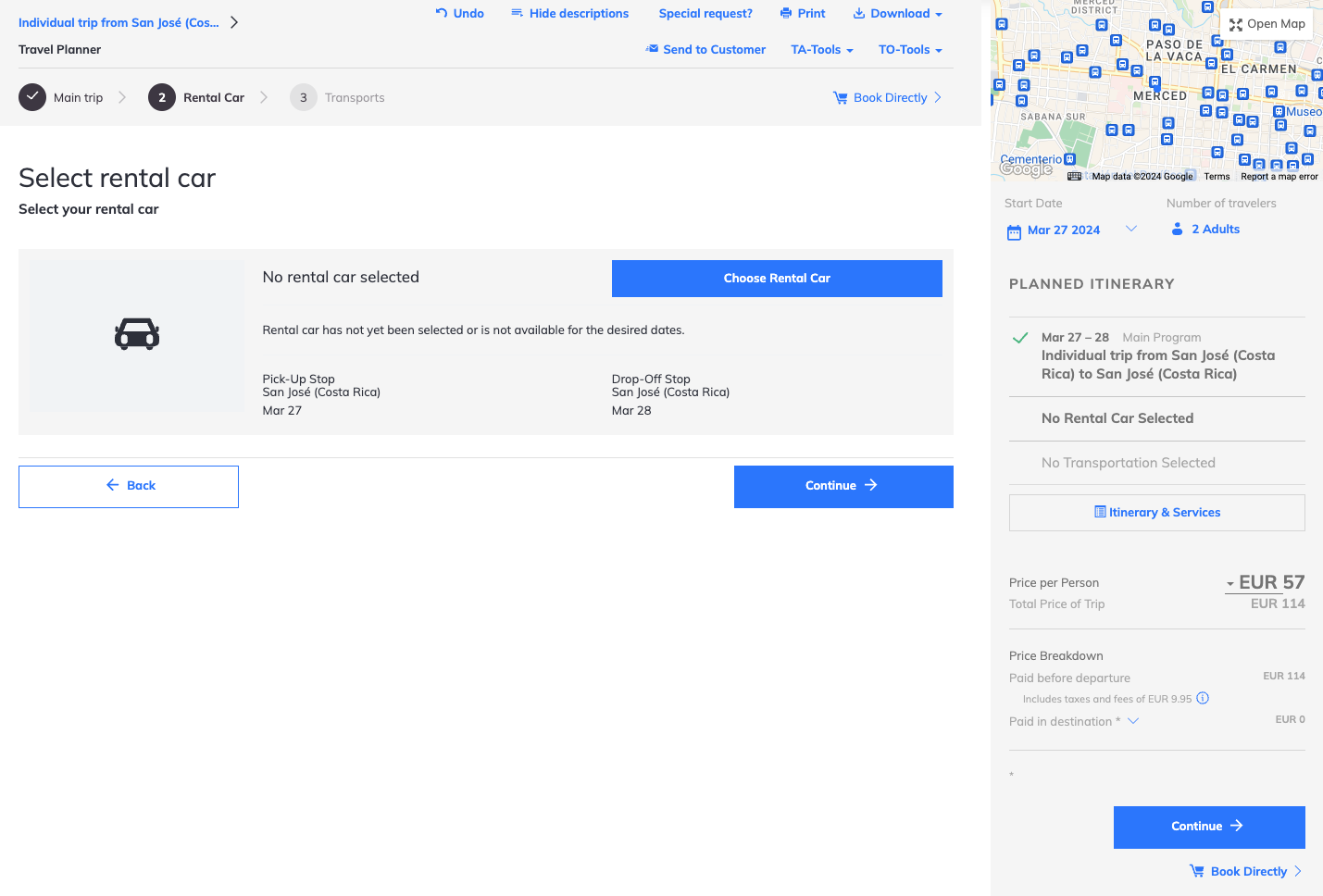Click the arrow icon in main Continue button
This screenshot has width=1323, height=896.
tap(870, 485)
